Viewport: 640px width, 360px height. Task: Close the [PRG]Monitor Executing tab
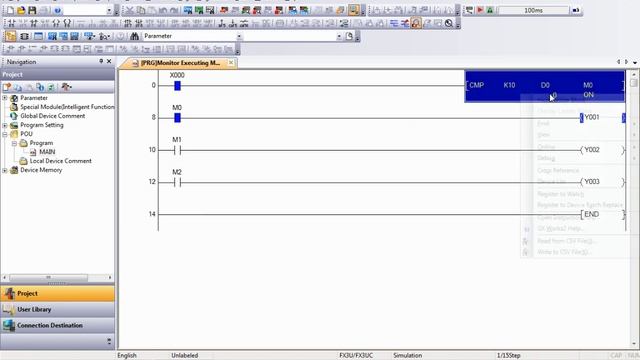231,62
